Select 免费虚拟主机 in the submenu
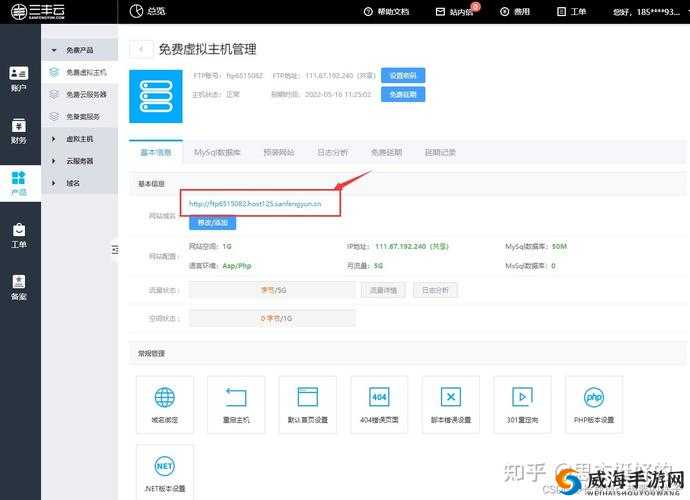The width and height of the screenshot is (690, 500). coord(80,72)
